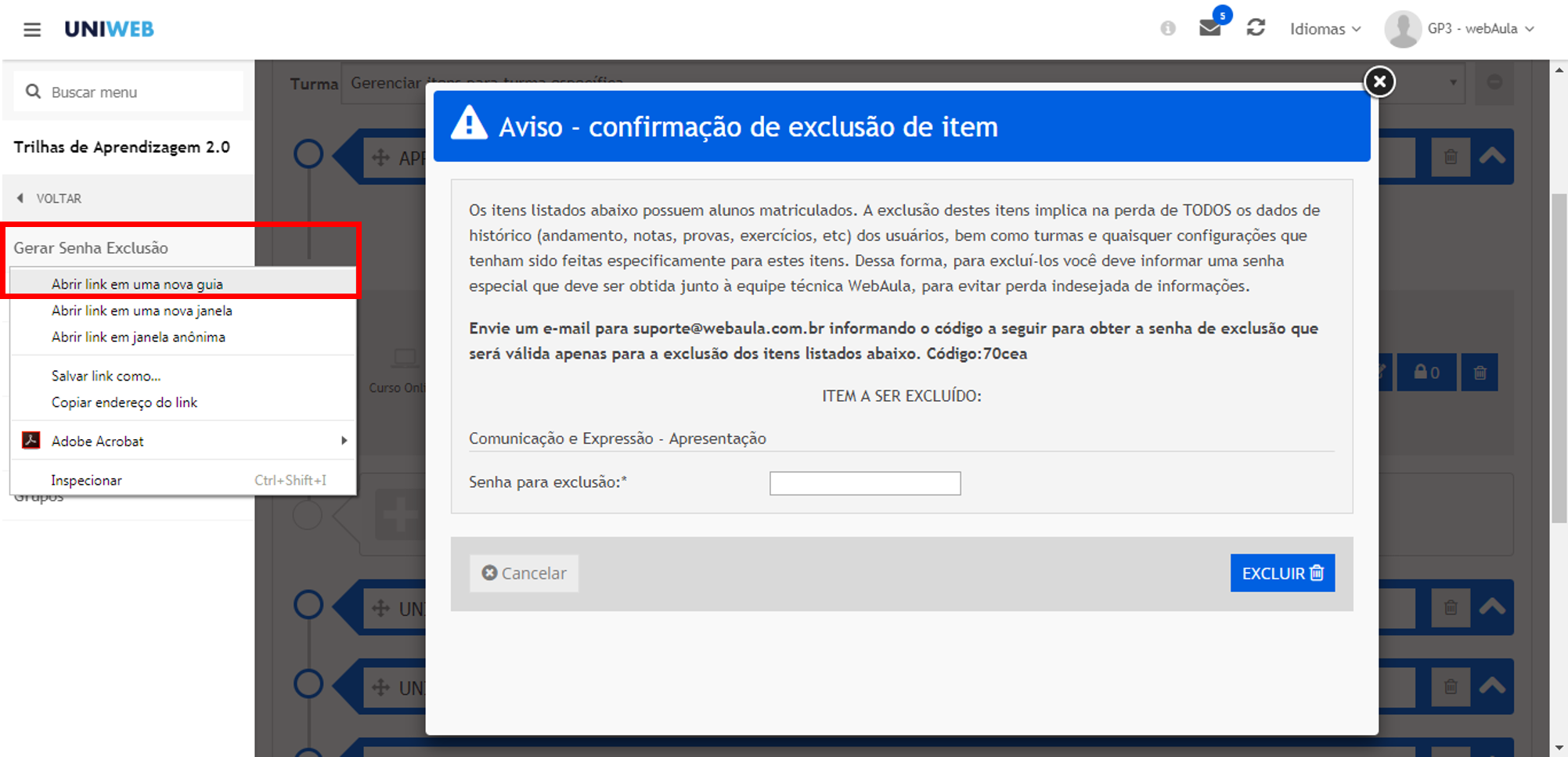Viewport: 1568px width, 757px height.
Task: Open the GP3 - webAula user dropdown
Action: pos(1480,29)
